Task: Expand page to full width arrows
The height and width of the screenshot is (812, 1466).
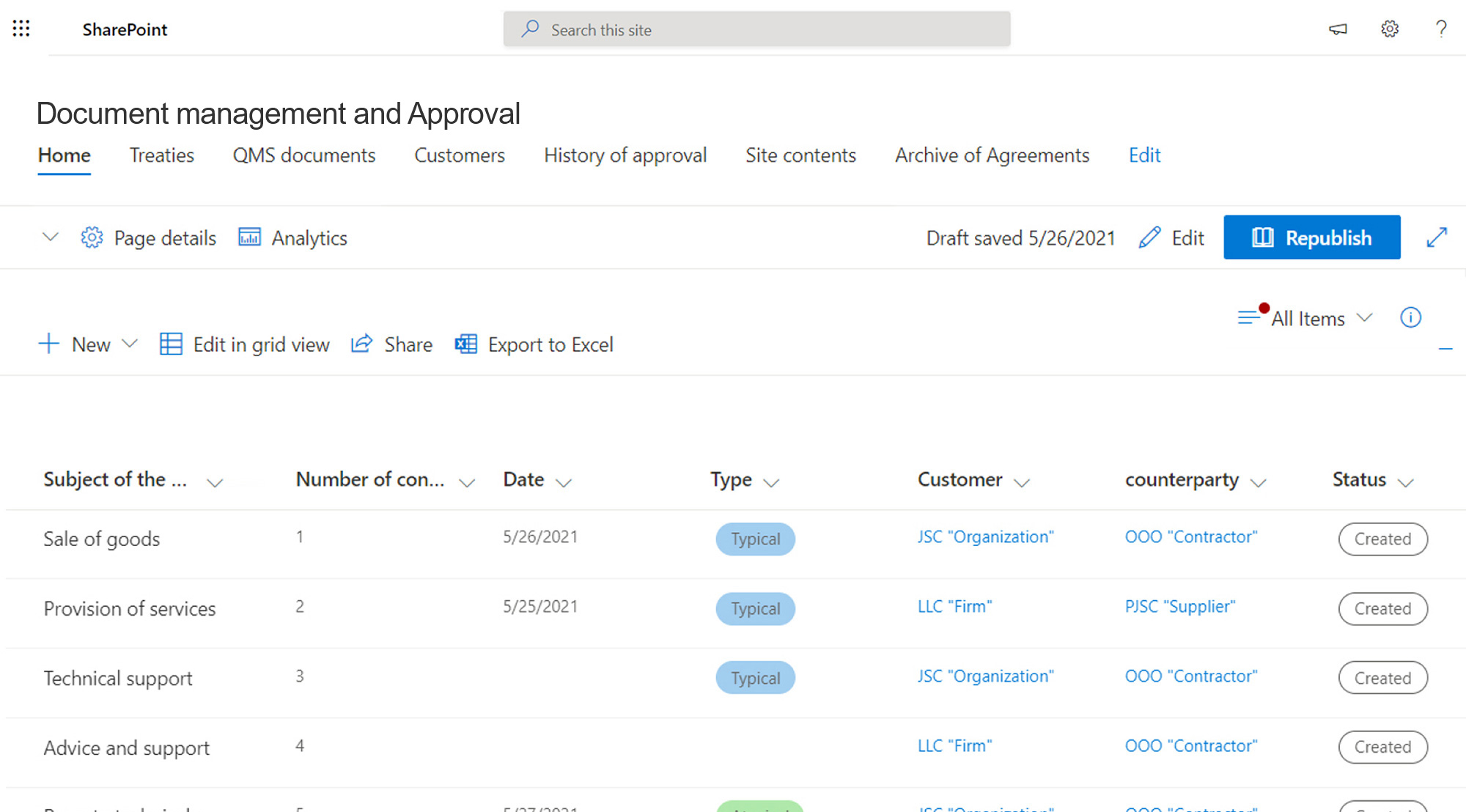Action: click(x=1437, y=237)
